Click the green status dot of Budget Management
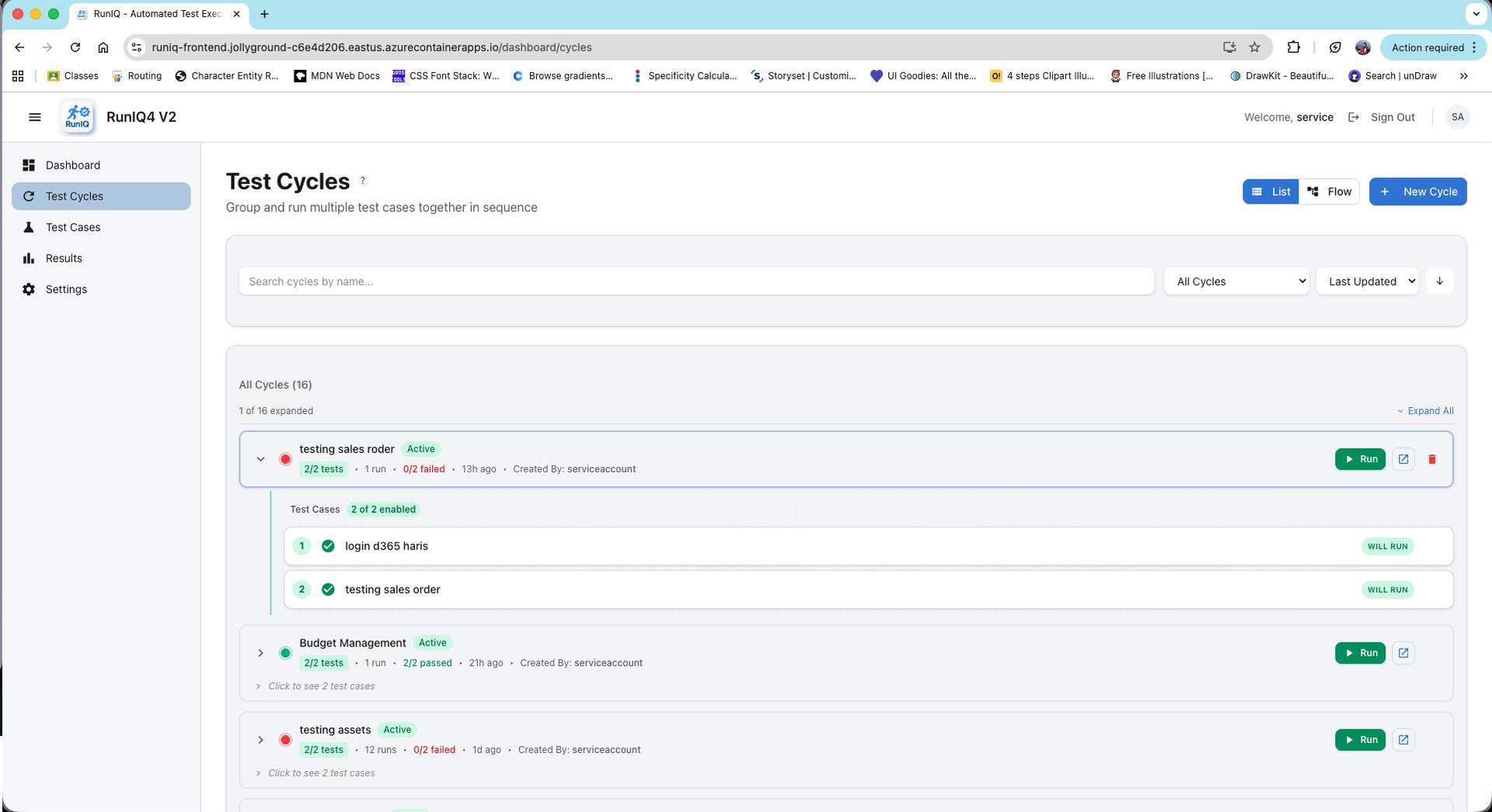This screenshot has width=1492, height=812. pos(285,653)
